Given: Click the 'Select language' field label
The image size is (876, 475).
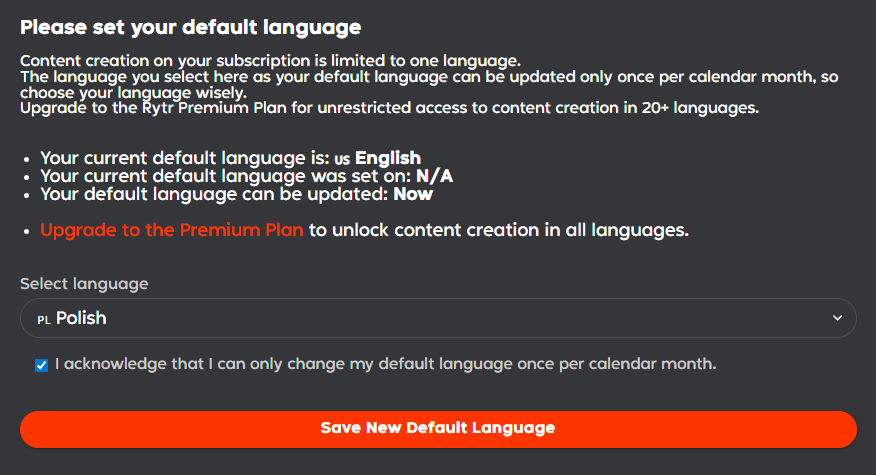Looking at the screenshot, I should [x=84, y=284].
